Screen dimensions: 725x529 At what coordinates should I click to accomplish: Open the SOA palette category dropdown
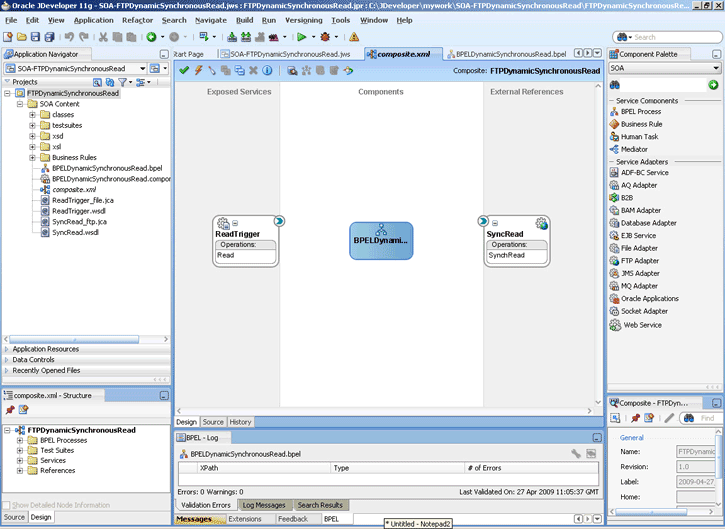coord(716,68)
